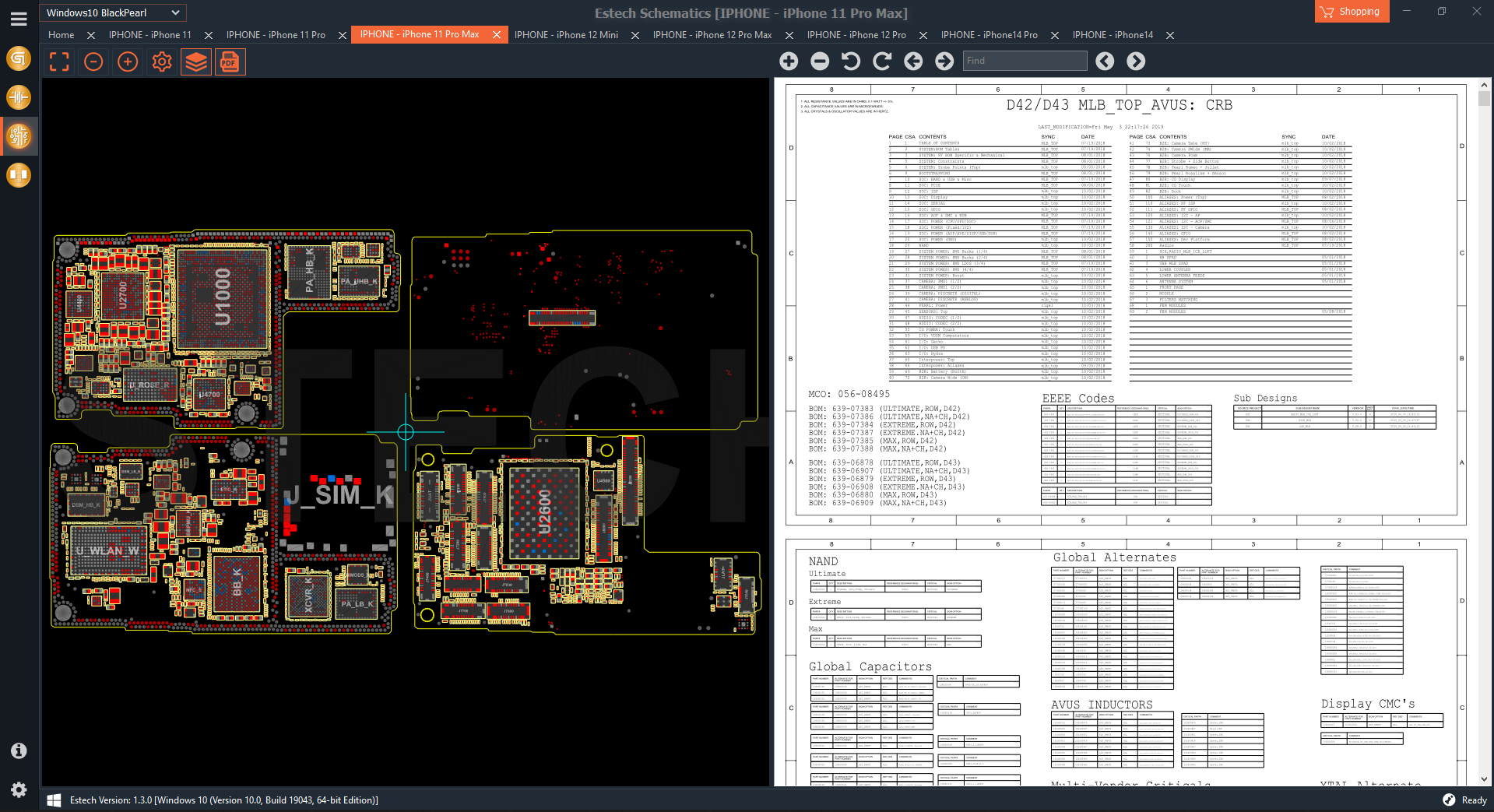
Task: Select the IPHONE - iPhone14 tab
Action: point(1113,35)
